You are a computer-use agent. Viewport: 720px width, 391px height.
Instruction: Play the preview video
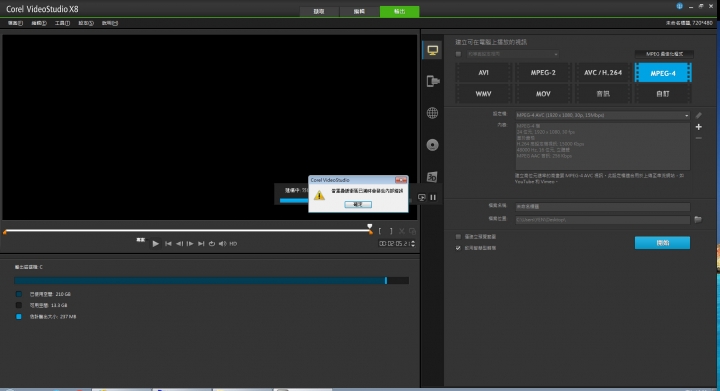click(x=156, y=244)
